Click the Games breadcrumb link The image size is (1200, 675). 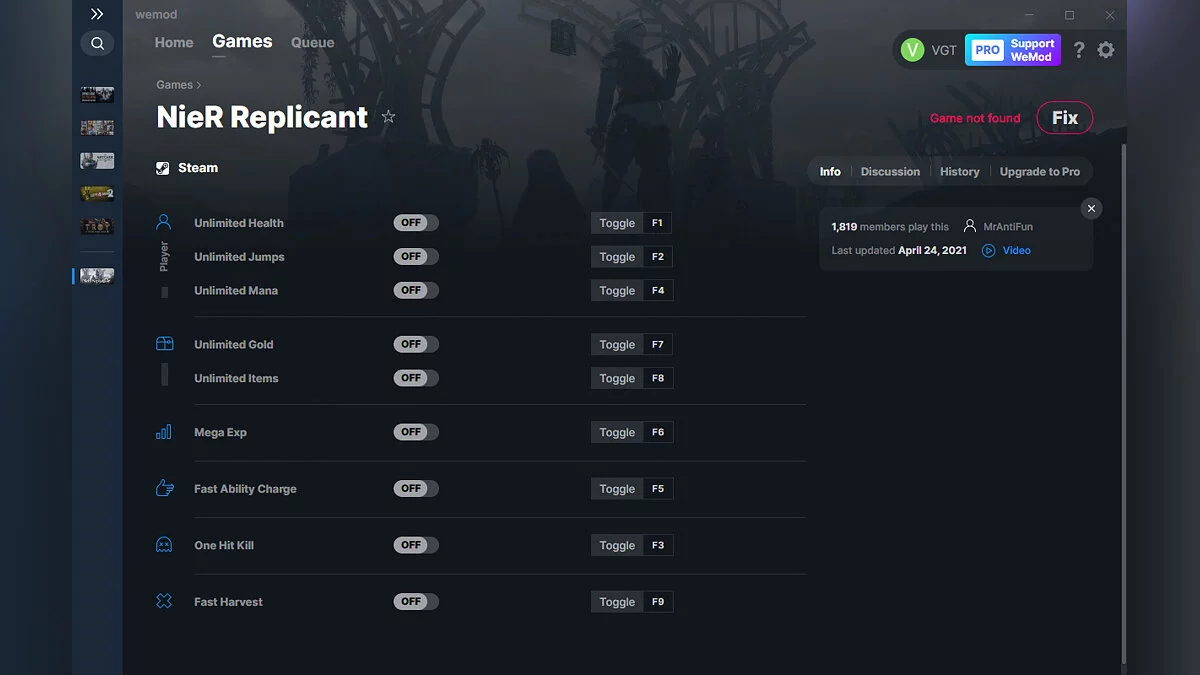175,85
